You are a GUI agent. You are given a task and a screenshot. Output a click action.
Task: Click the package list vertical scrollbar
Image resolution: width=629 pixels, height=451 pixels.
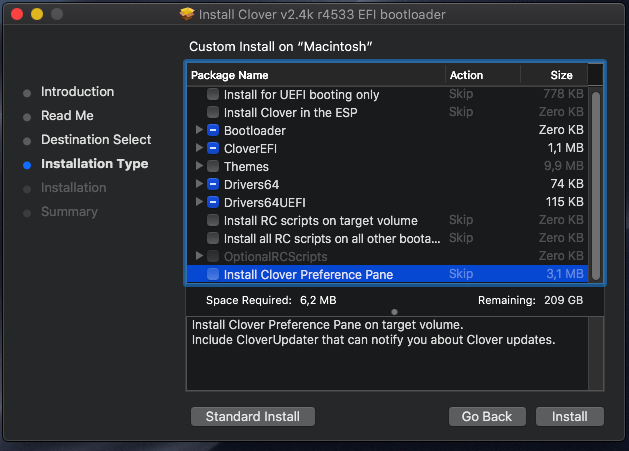coord(596,186)
